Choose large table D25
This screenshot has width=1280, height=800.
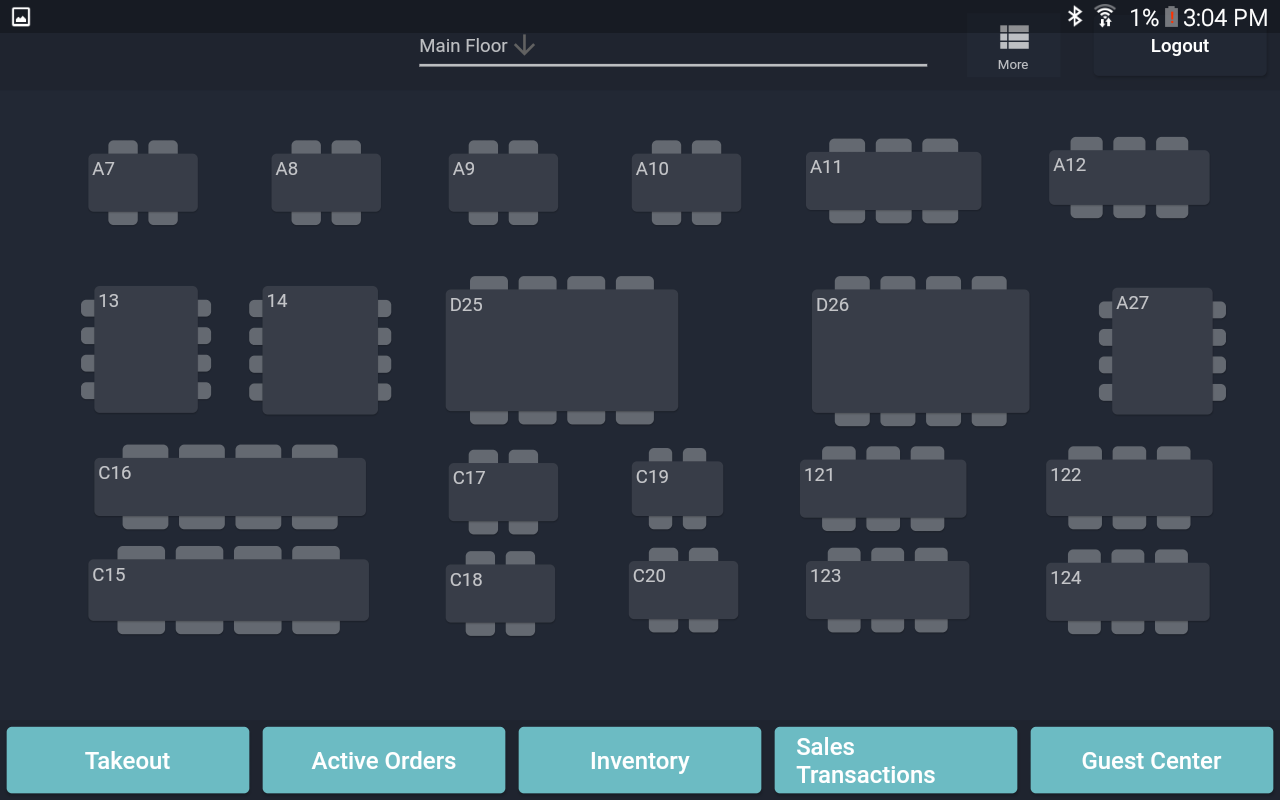[562, 350]
